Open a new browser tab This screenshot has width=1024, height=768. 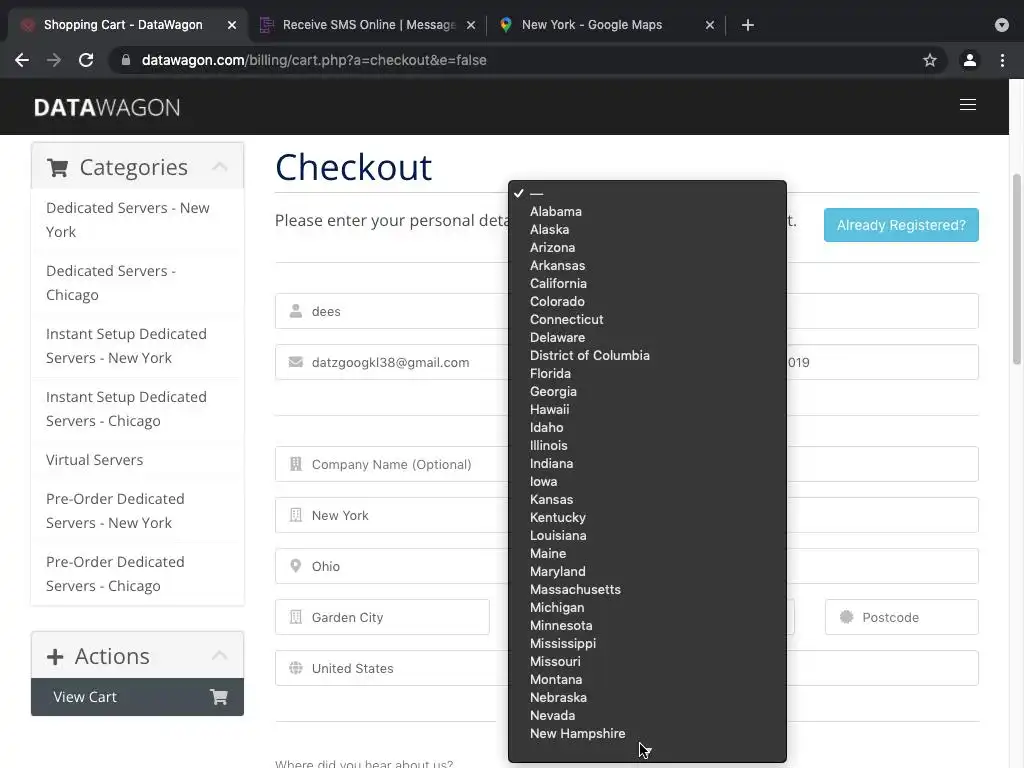tap(748, 25)
